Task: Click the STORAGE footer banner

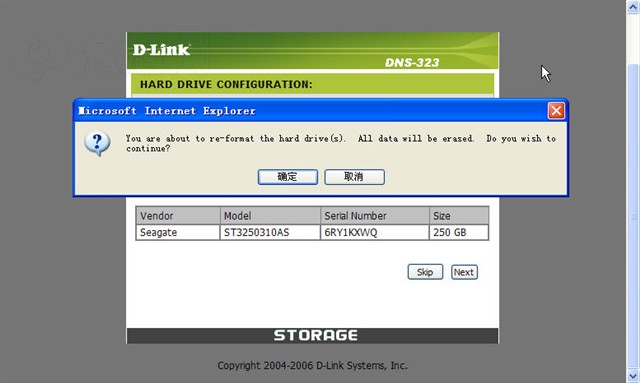Action: click(x=312, y=335)
